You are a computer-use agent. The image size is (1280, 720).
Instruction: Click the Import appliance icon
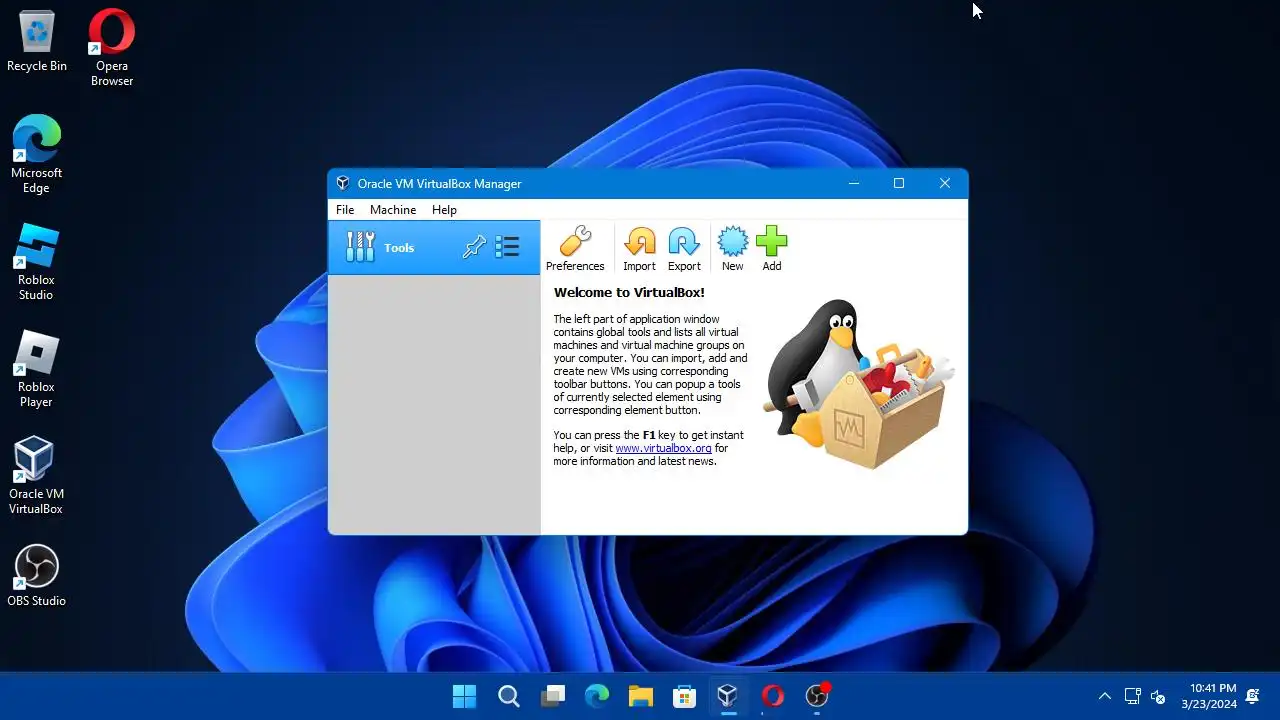tap(639, 248)
